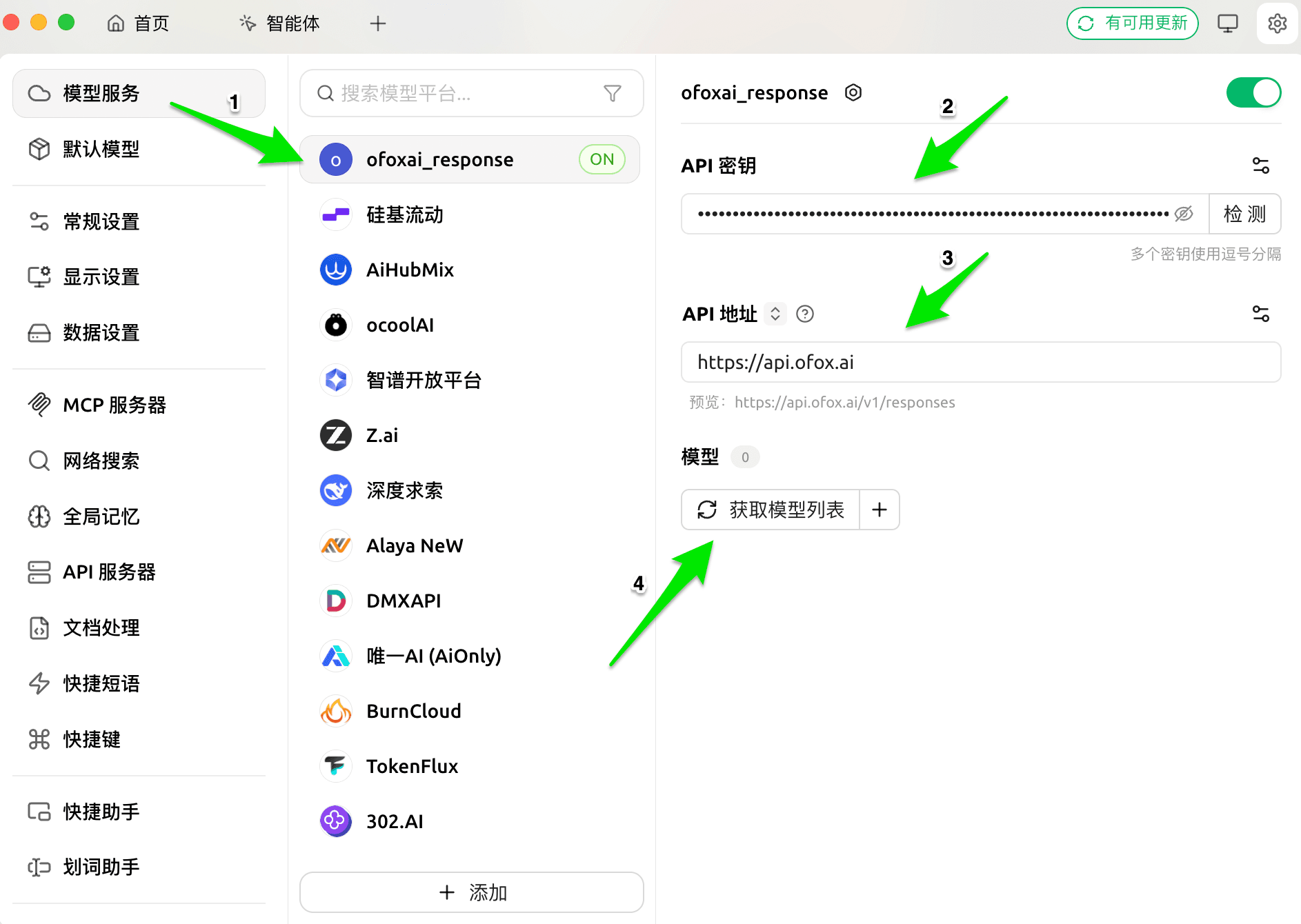Select the ocoolAI provider icon
This screenshot has width=1301, height=924.
pos(336,325)
